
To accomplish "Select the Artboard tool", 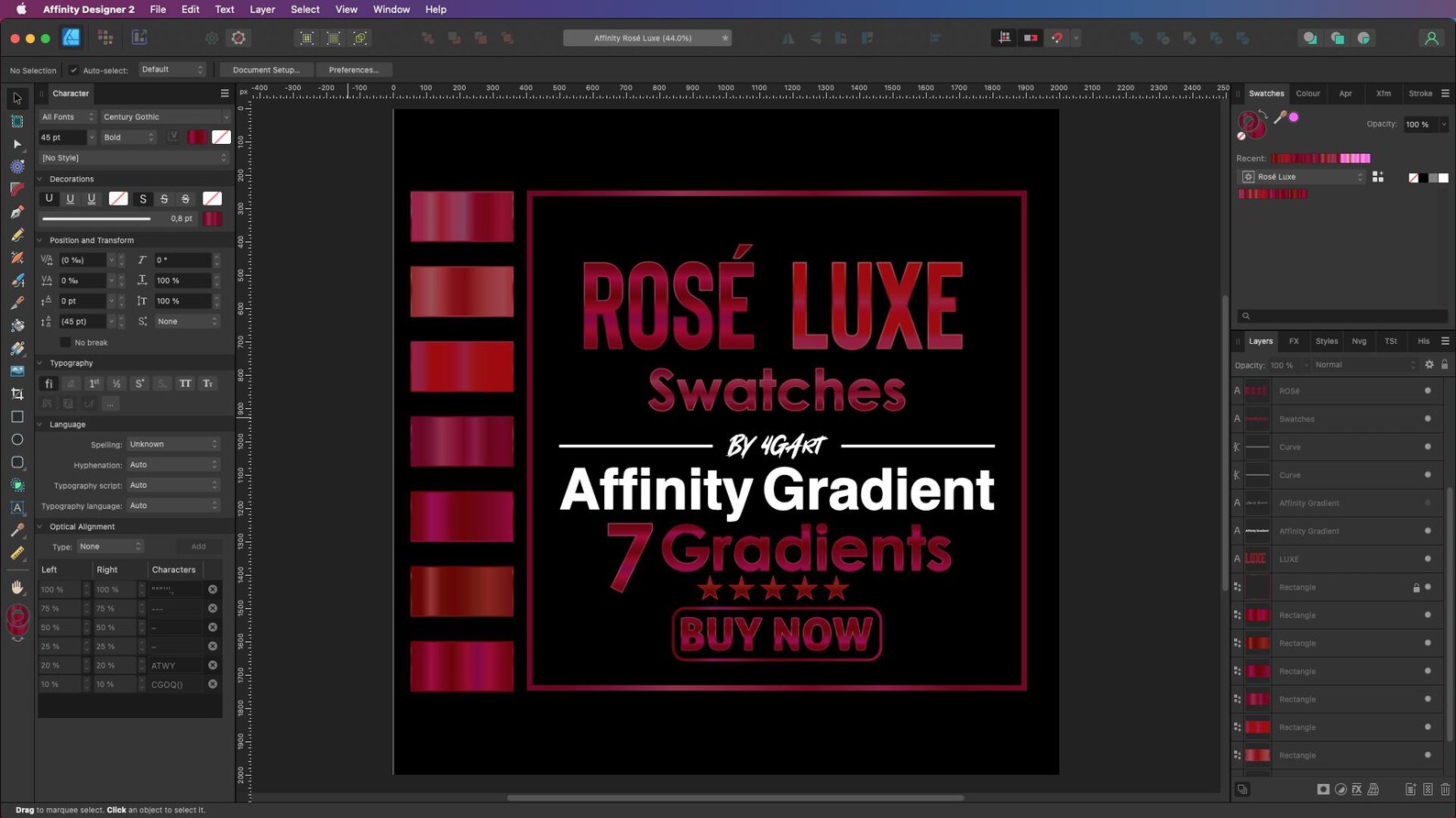I will click(x=17, y=121).
